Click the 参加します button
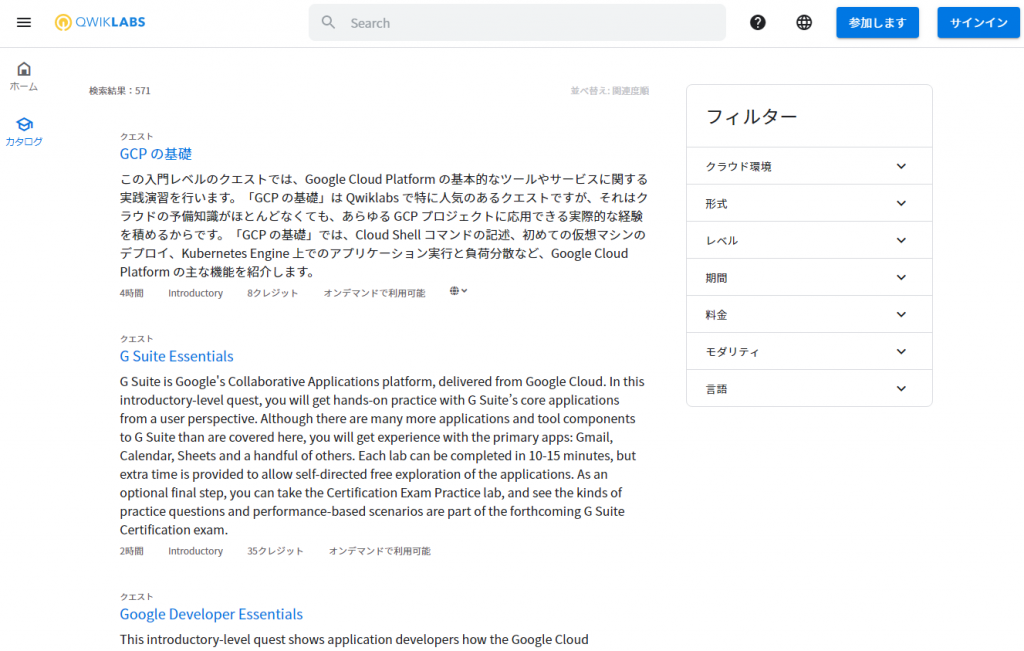Viewport: 1024px width, 651px height. 877,22
